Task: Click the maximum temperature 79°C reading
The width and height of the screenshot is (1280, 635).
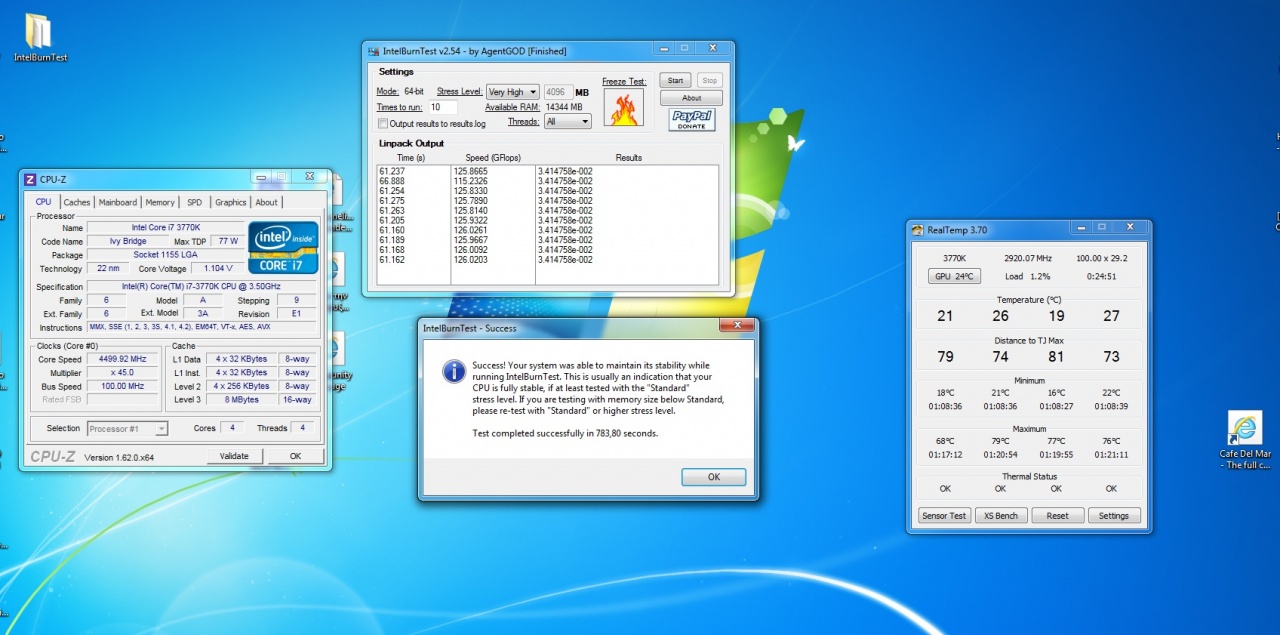Action: point(1000,441)
